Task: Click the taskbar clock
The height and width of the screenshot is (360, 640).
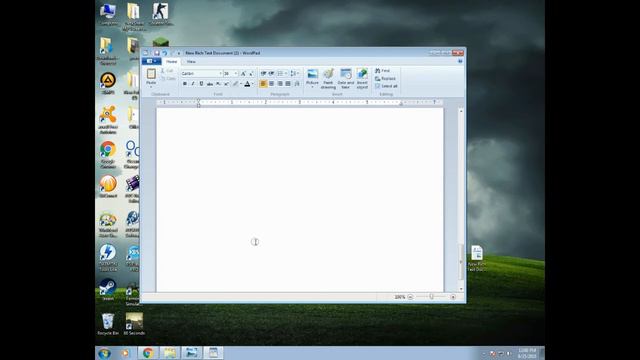Action: pos(527,353)
